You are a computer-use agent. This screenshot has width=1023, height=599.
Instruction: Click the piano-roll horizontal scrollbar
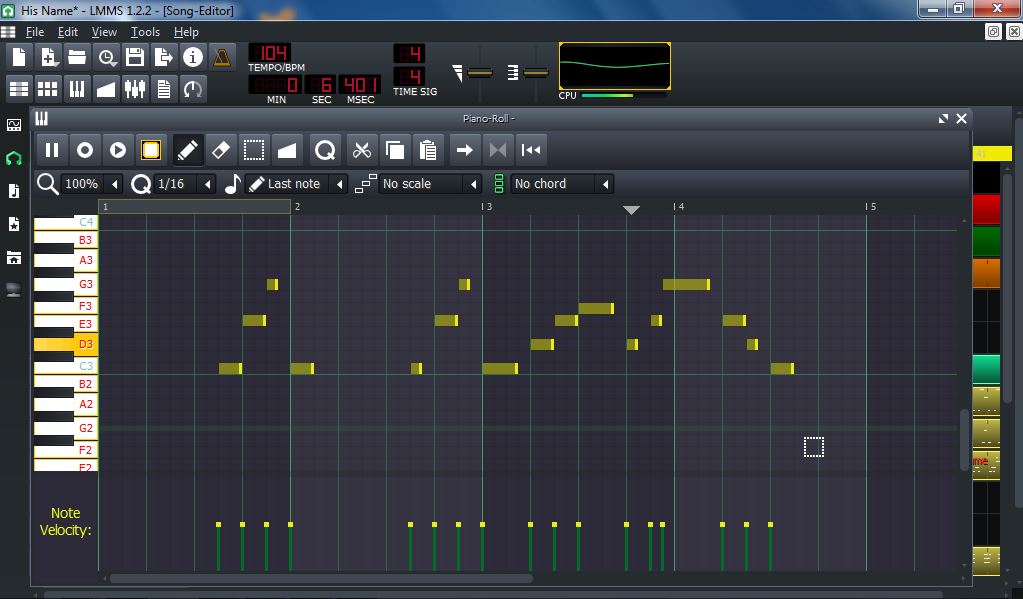click(x=321, y=579)
